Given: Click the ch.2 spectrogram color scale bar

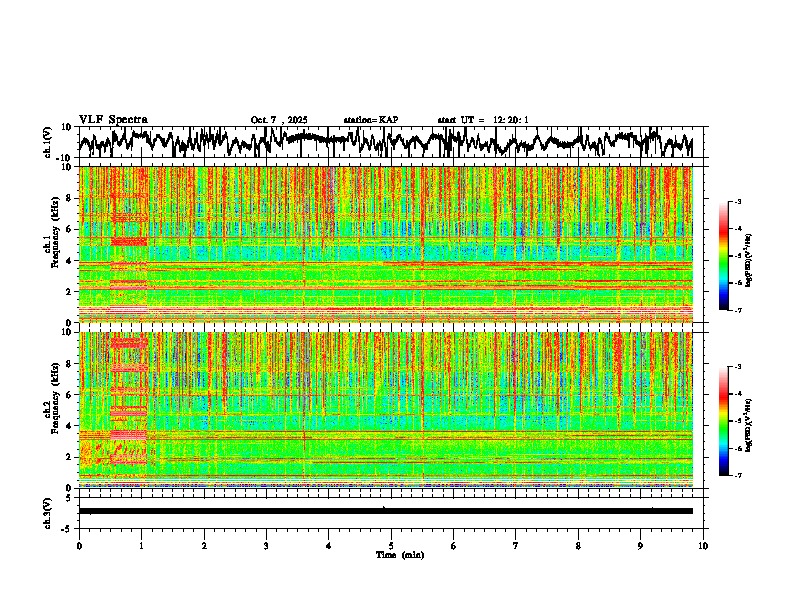Looking at the screenshot, I should point(723,421).
